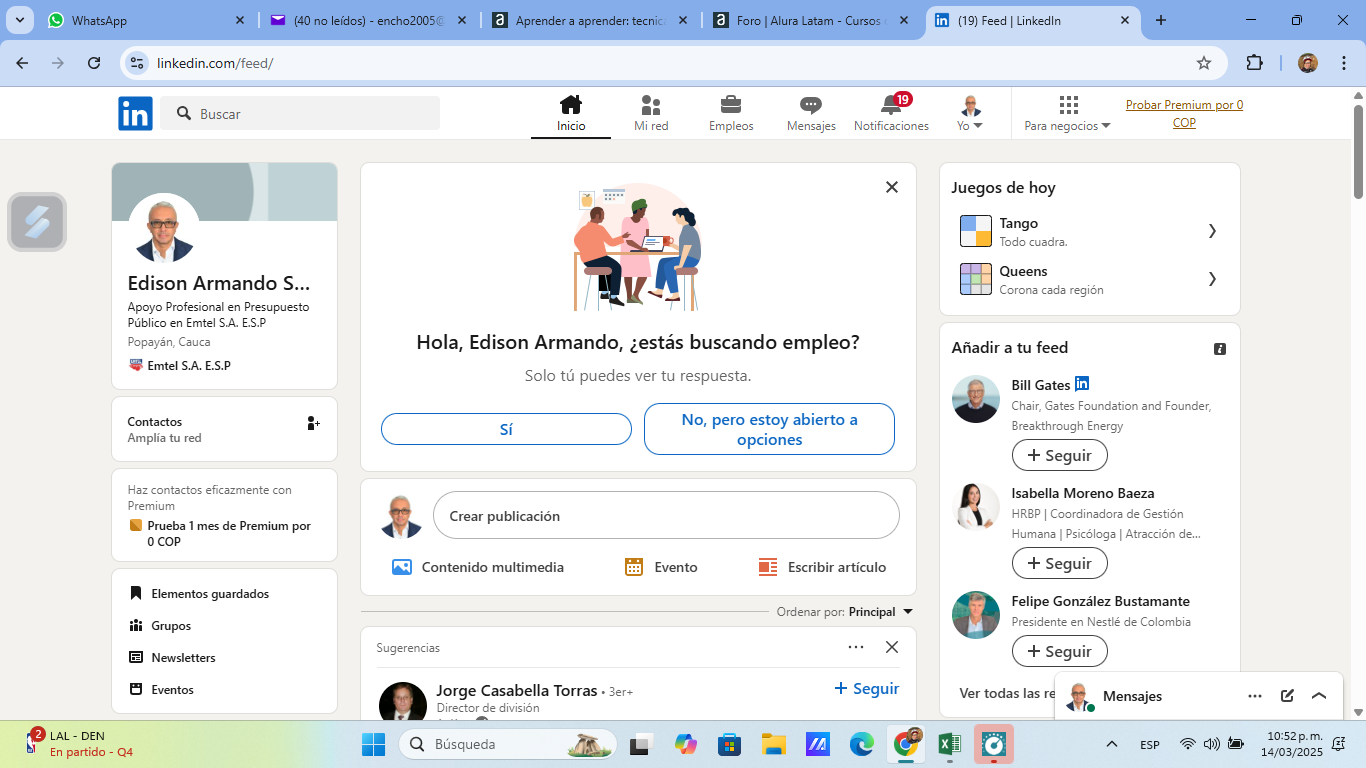This screenshot has height=768, width=1366.
Task: Click the sidebar profile avatar
Action: tap(164, 228)
